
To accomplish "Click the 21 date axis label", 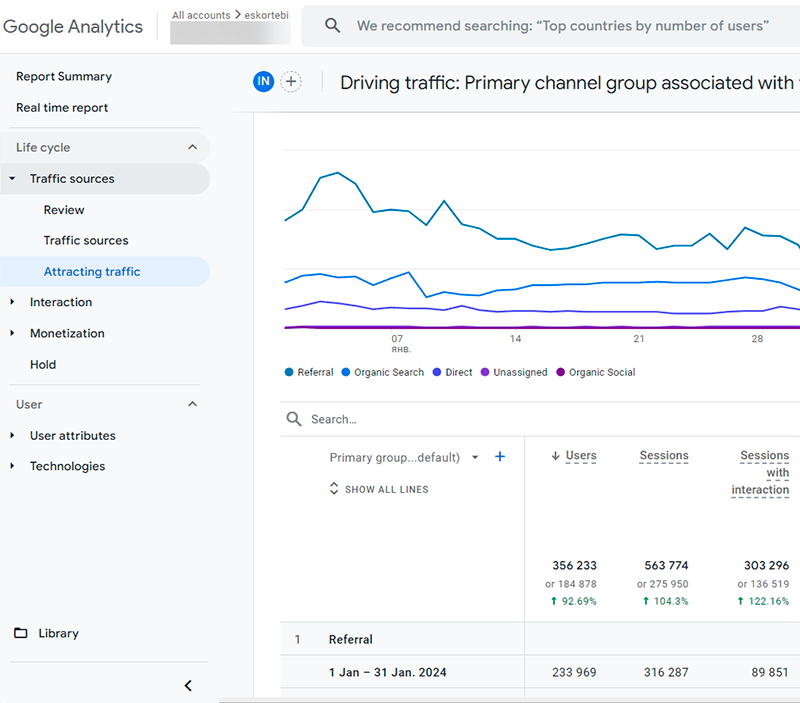I will click(x=639, y=338).
